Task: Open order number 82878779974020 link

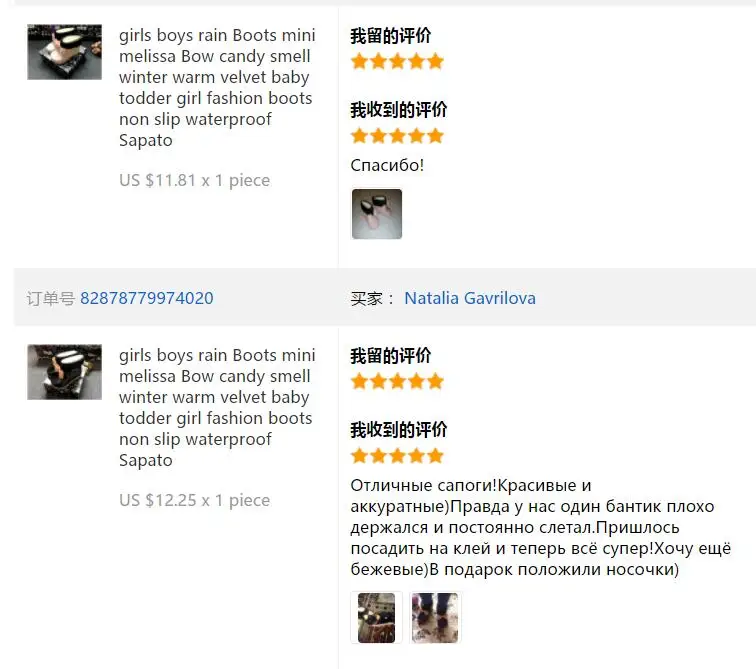Action: click(147, 298)
